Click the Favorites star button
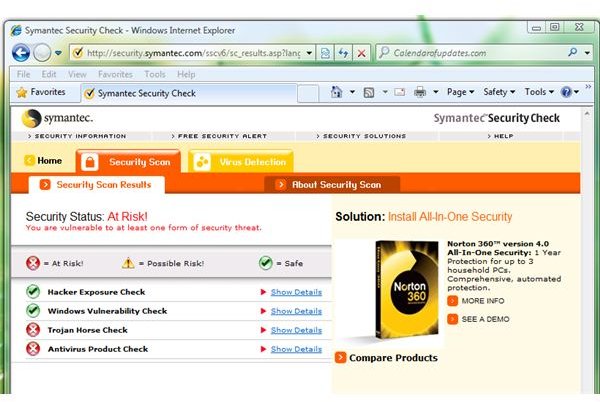The image size is (600, 402). pos(41,92)
